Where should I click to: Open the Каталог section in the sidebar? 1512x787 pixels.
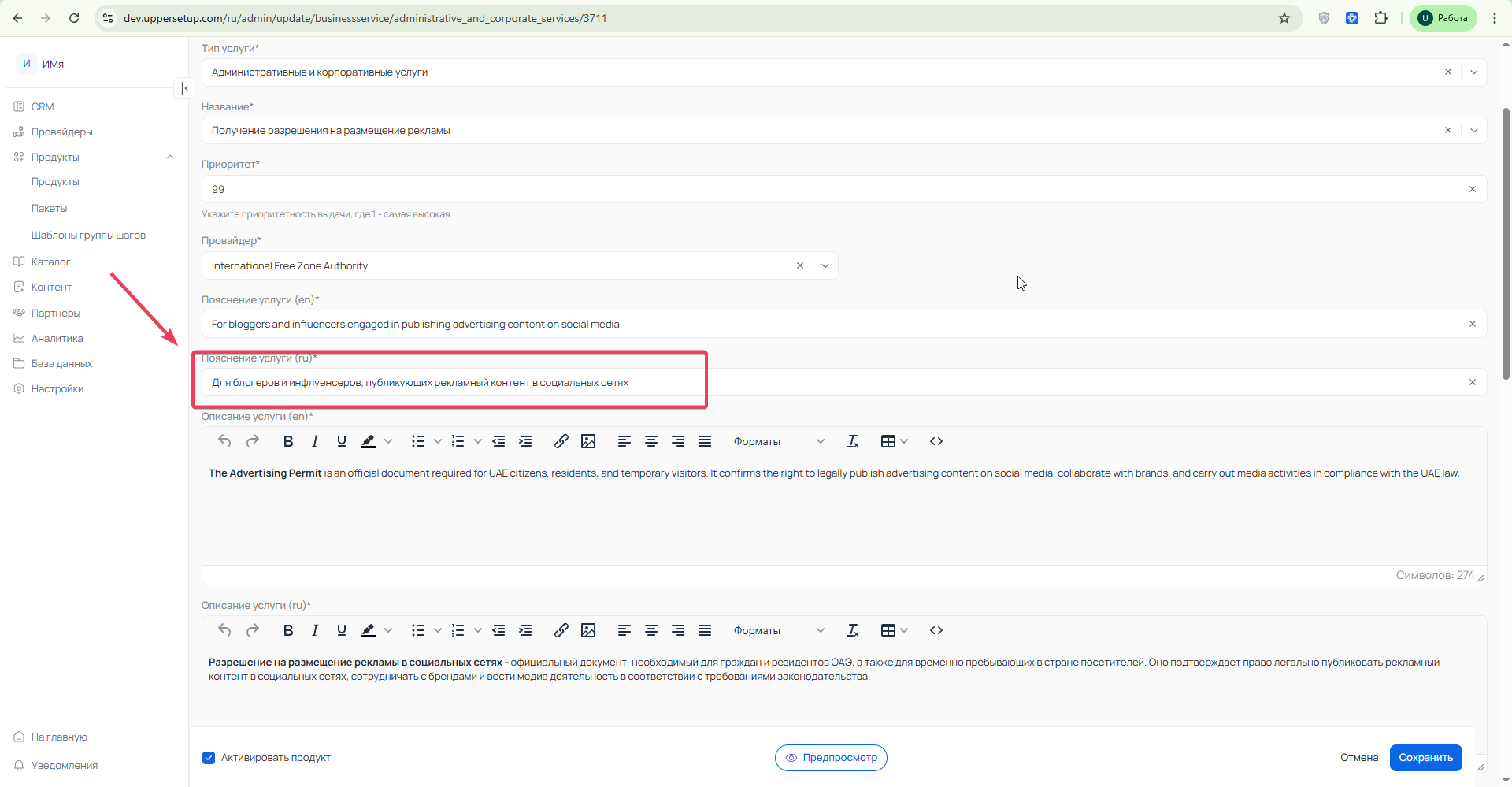point(50,262)
